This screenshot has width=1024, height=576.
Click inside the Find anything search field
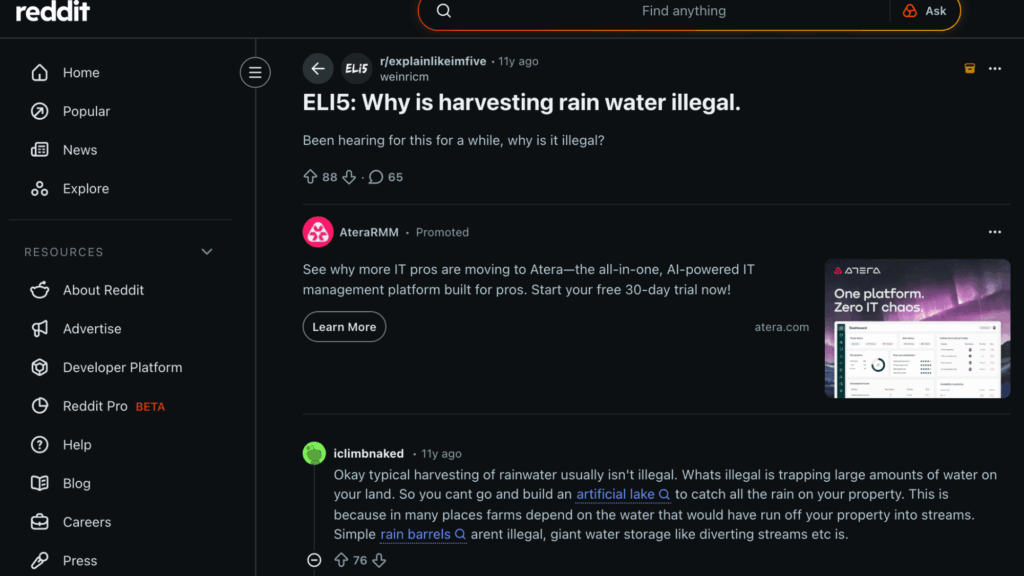(683, 11)
